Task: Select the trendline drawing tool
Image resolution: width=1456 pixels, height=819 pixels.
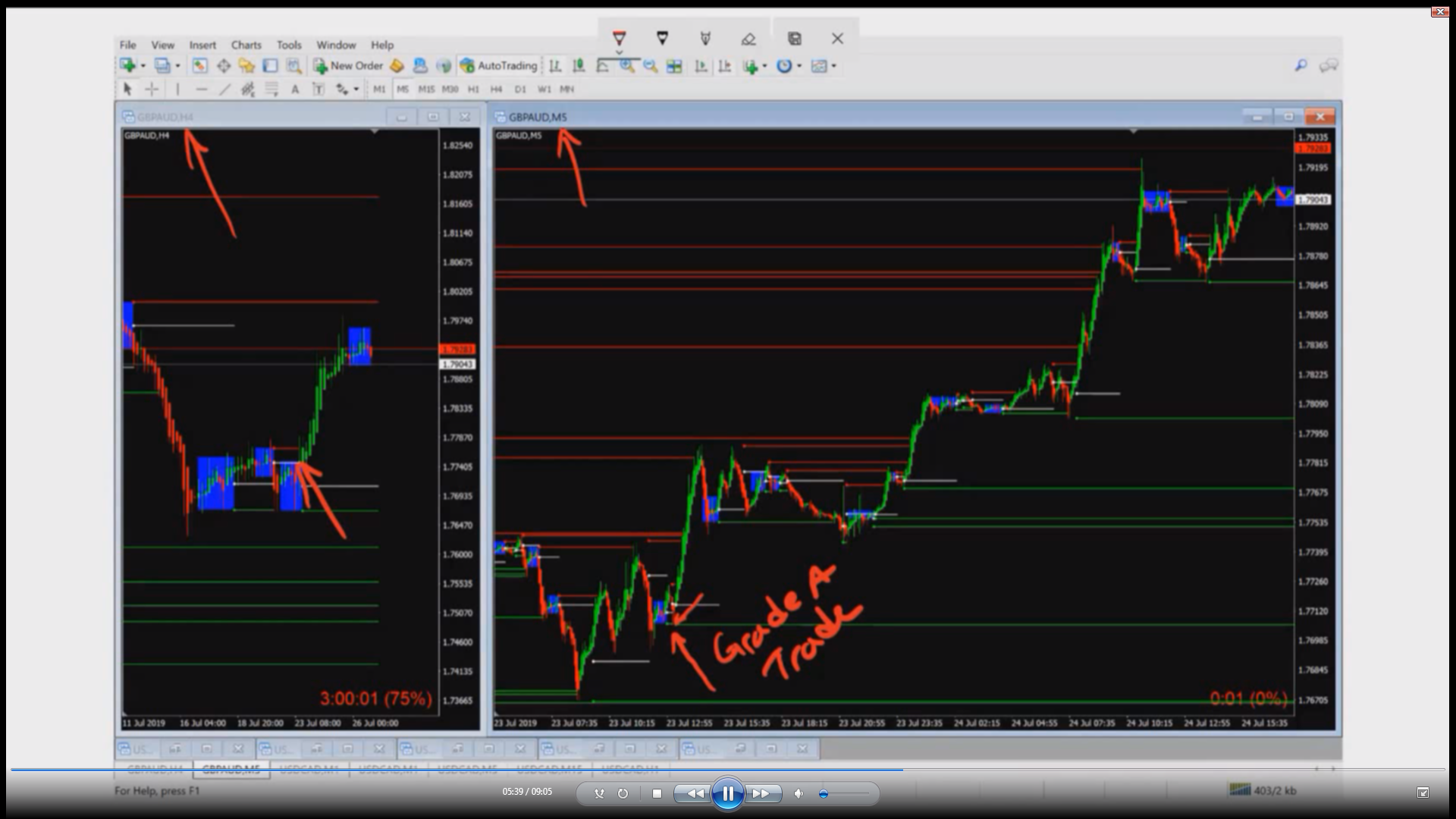Action: (x=224, y=89)
